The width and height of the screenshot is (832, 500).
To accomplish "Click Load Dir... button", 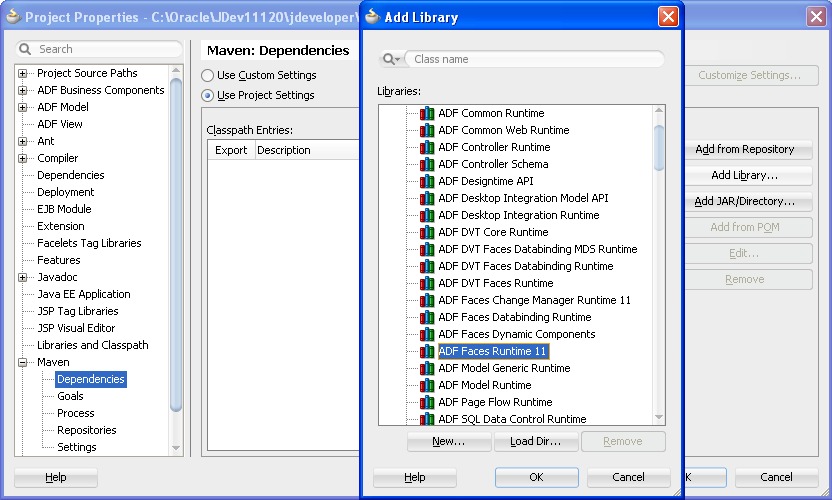I will click(535, 441).
